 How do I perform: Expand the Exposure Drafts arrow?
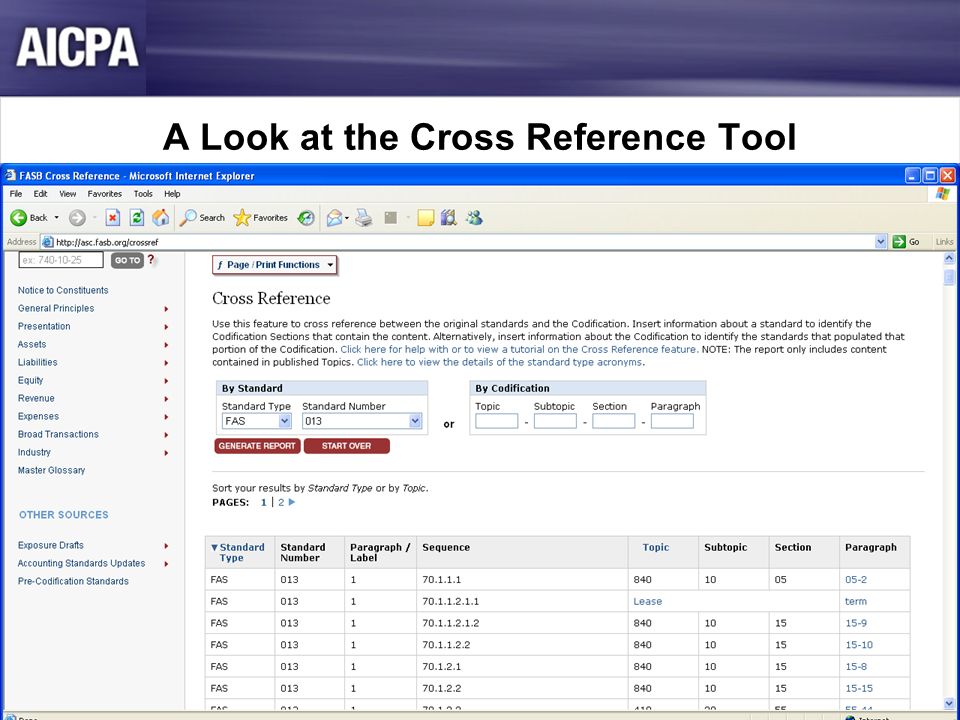click(166, 546)
